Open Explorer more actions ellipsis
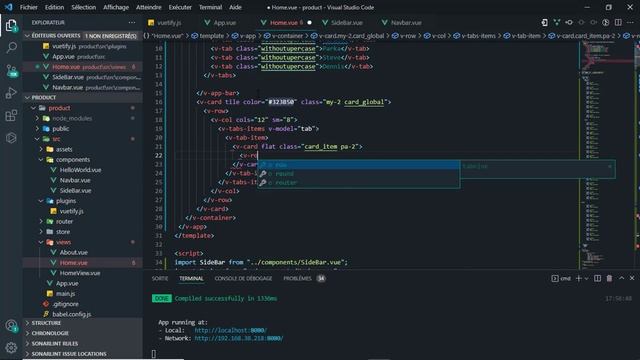640x360 pixels. (x=131, y=22)
